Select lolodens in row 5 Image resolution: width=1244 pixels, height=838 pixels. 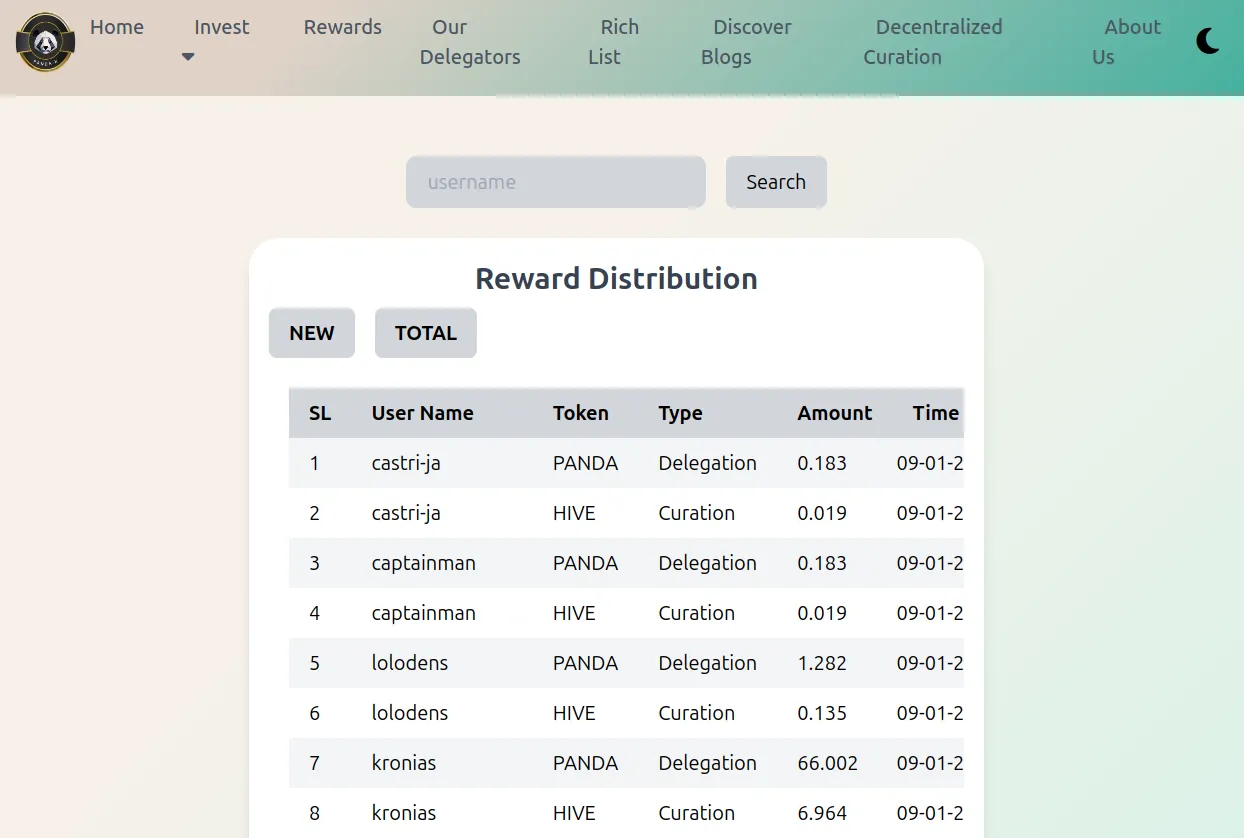click(x=410, y=663)
